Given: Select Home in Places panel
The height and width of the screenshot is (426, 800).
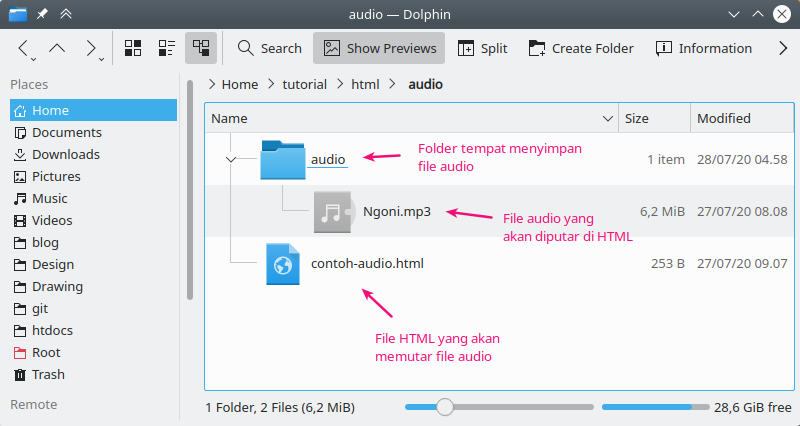Looking at the screenshot, I should (x=93, y=110).
